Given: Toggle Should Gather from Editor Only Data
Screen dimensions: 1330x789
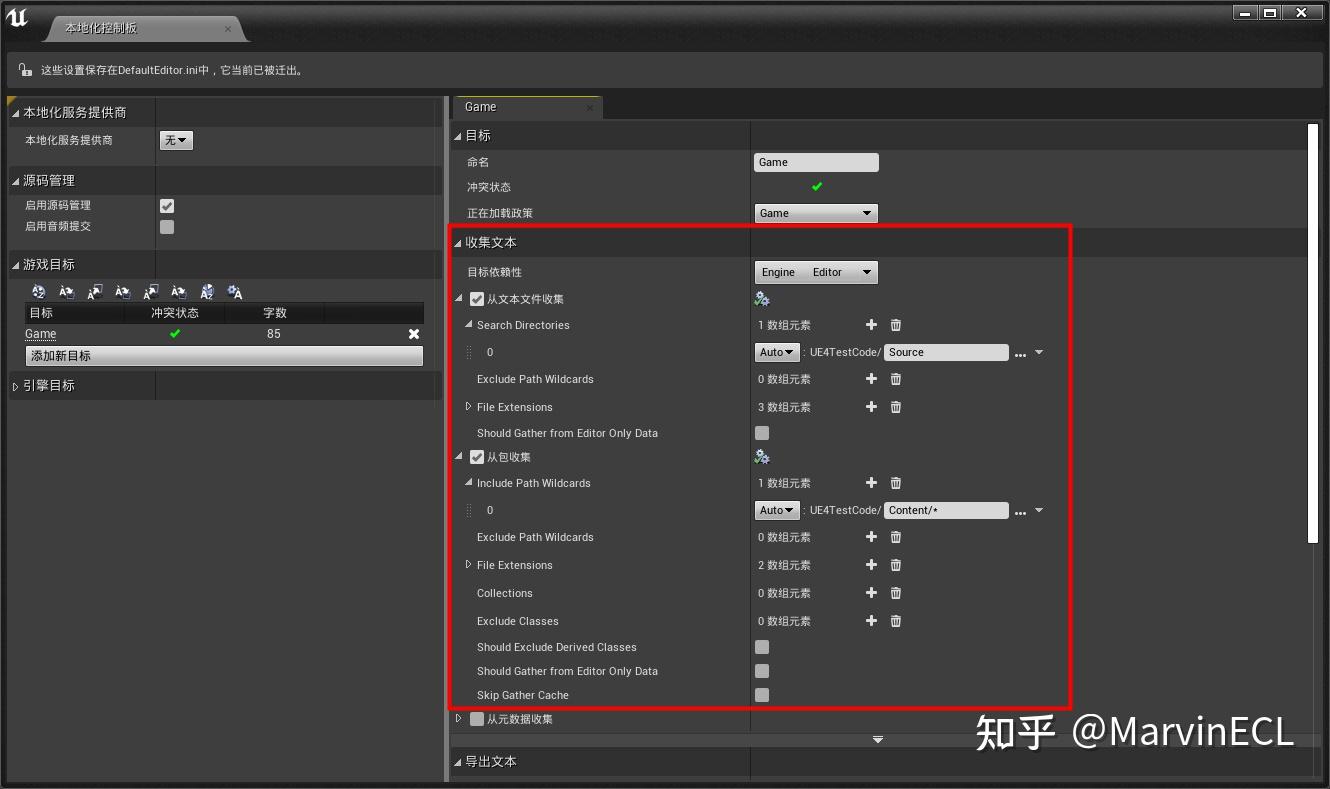Looking at the screenshot, I should pos(762,432).
